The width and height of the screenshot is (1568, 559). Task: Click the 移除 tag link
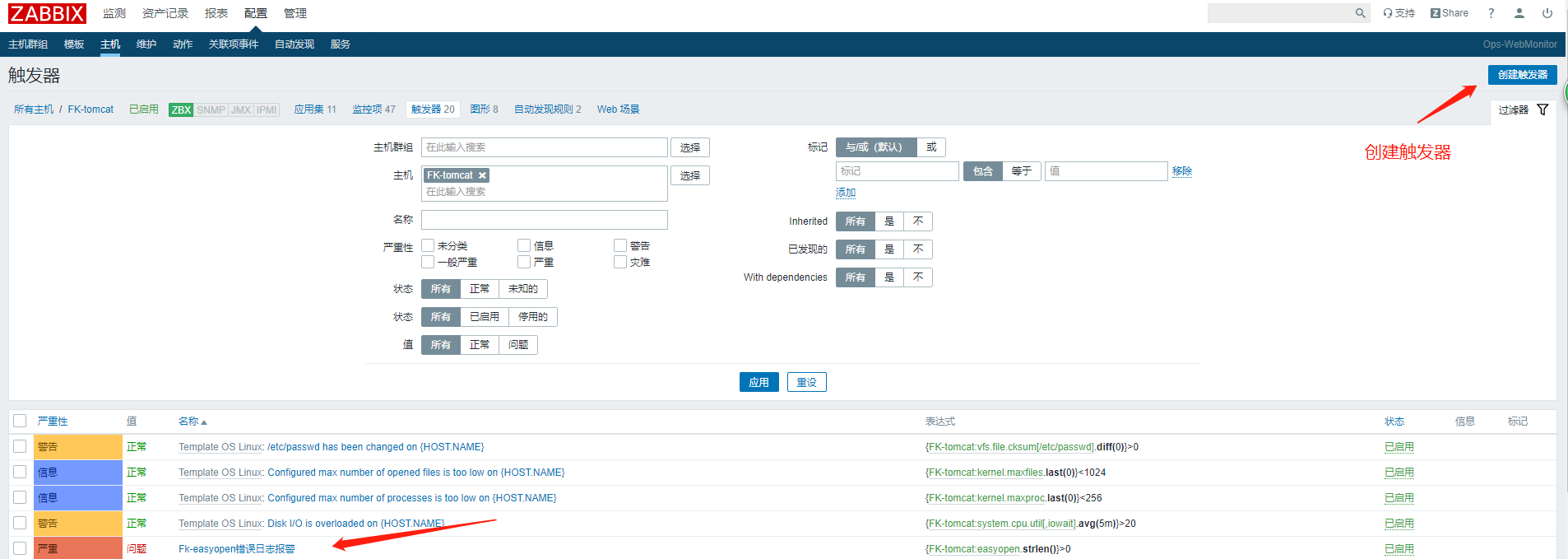[x=1182, y=171]
